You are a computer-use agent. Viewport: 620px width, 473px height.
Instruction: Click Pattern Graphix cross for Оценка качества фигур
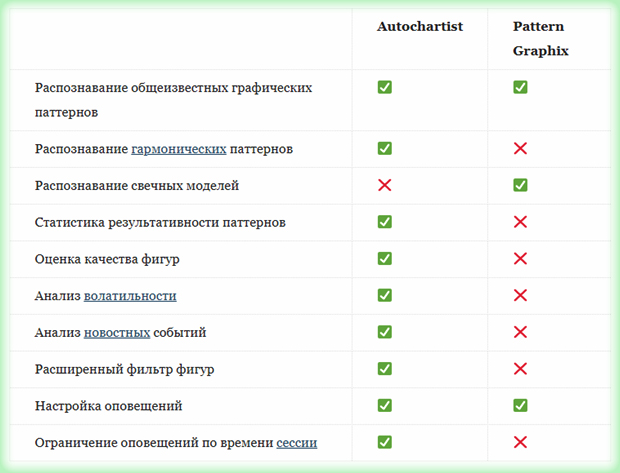pos(520,259)
